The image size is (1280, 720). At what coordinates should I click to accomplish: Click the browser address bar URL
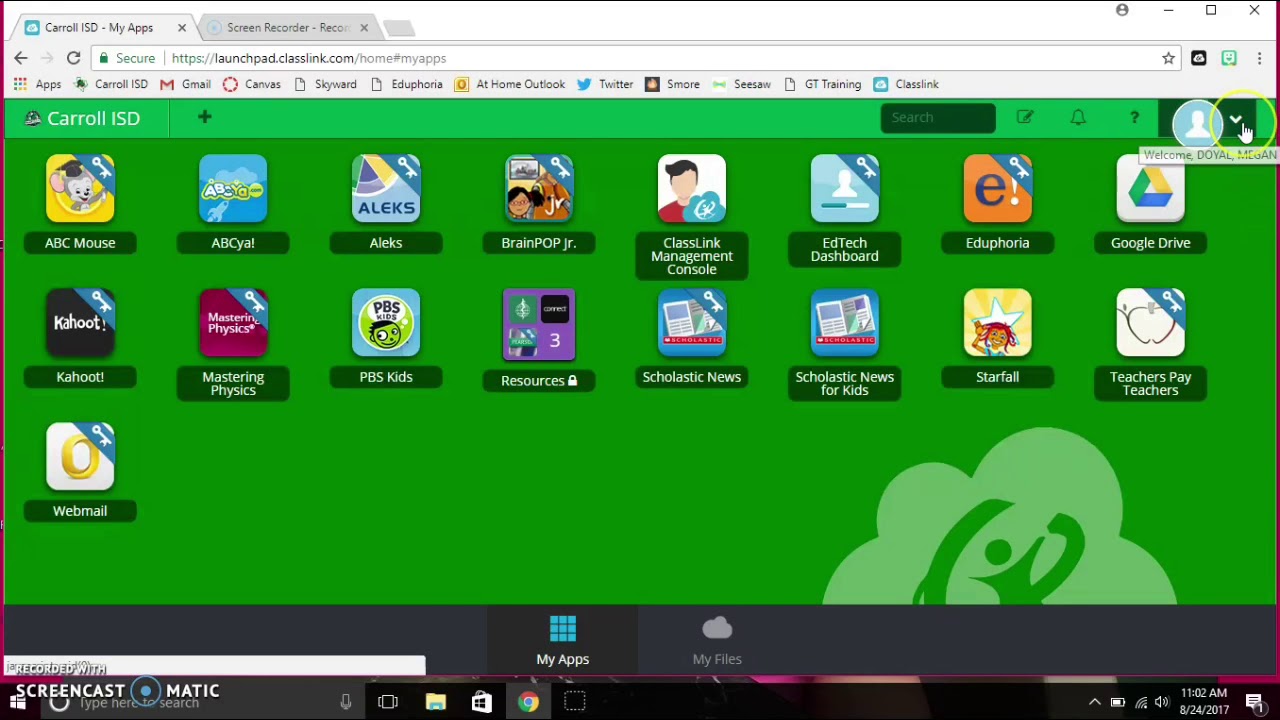(x=309, y=58)
